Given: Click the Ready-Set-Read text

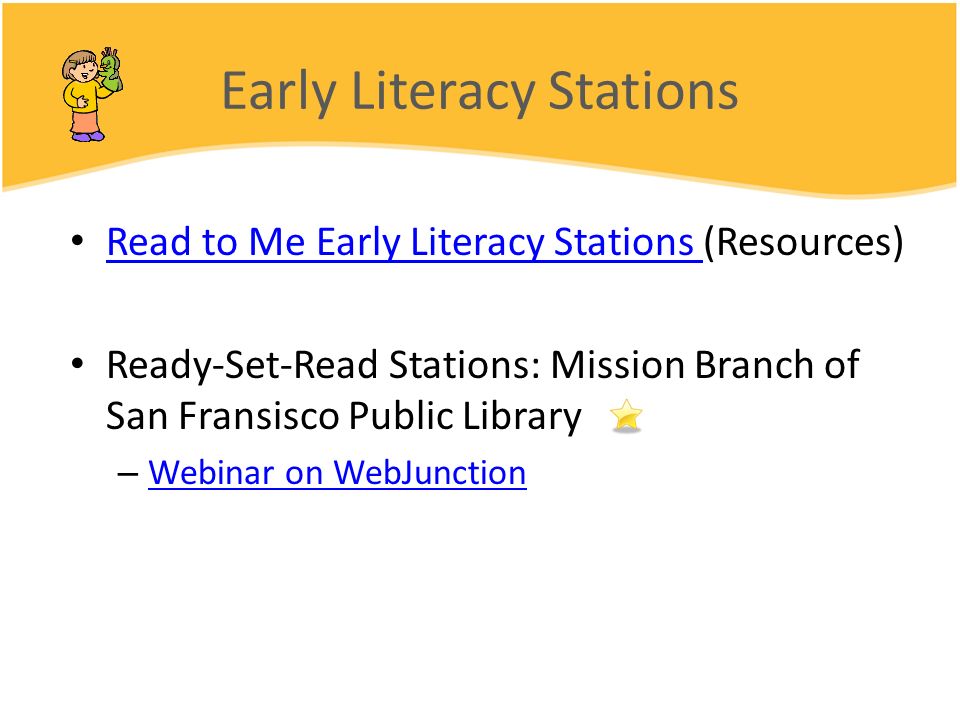Looking at the screenshot, I should coord(241,366).
